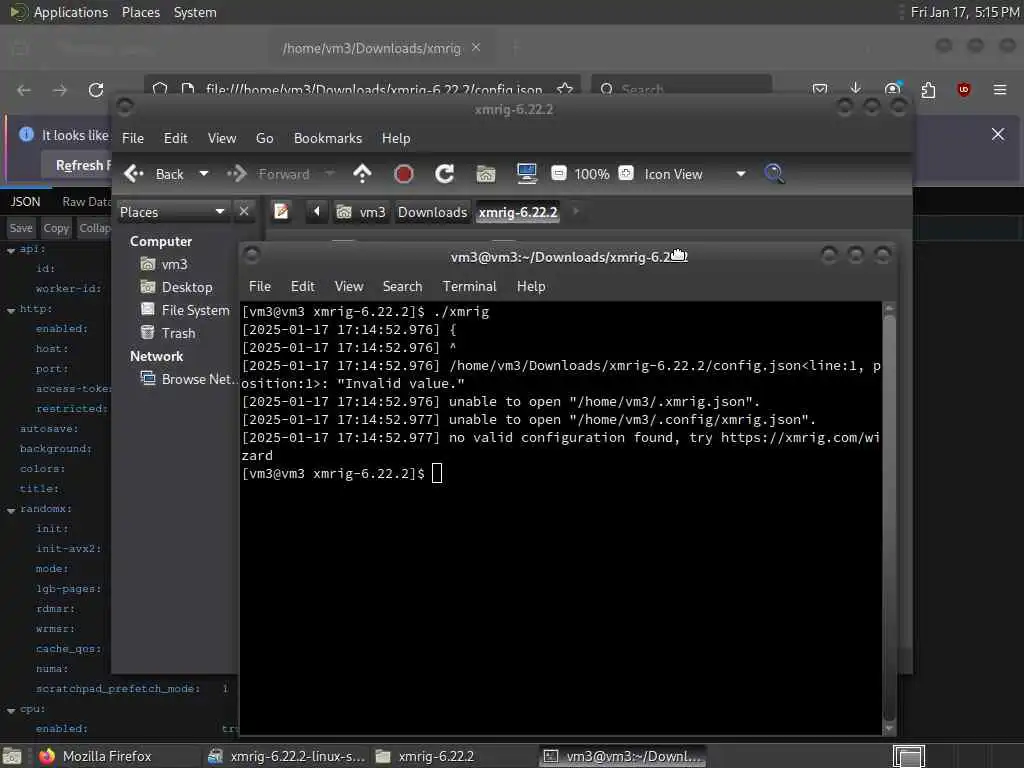Click zoom in icon after 100%
Viewport: 1024px width, 768px height.
(x=626, y=173)
